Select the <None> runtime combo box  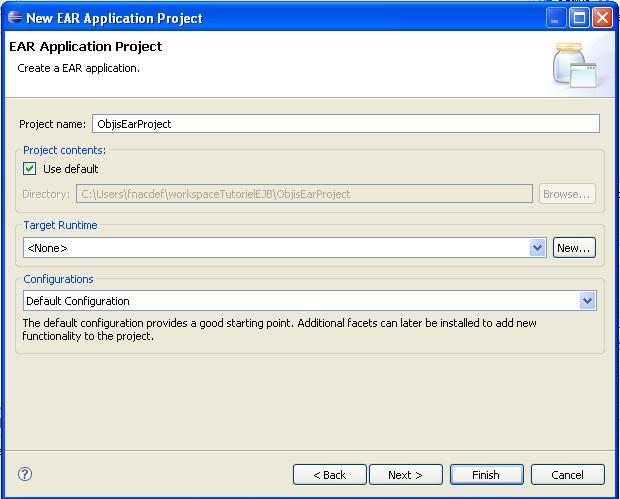point(285,248)
